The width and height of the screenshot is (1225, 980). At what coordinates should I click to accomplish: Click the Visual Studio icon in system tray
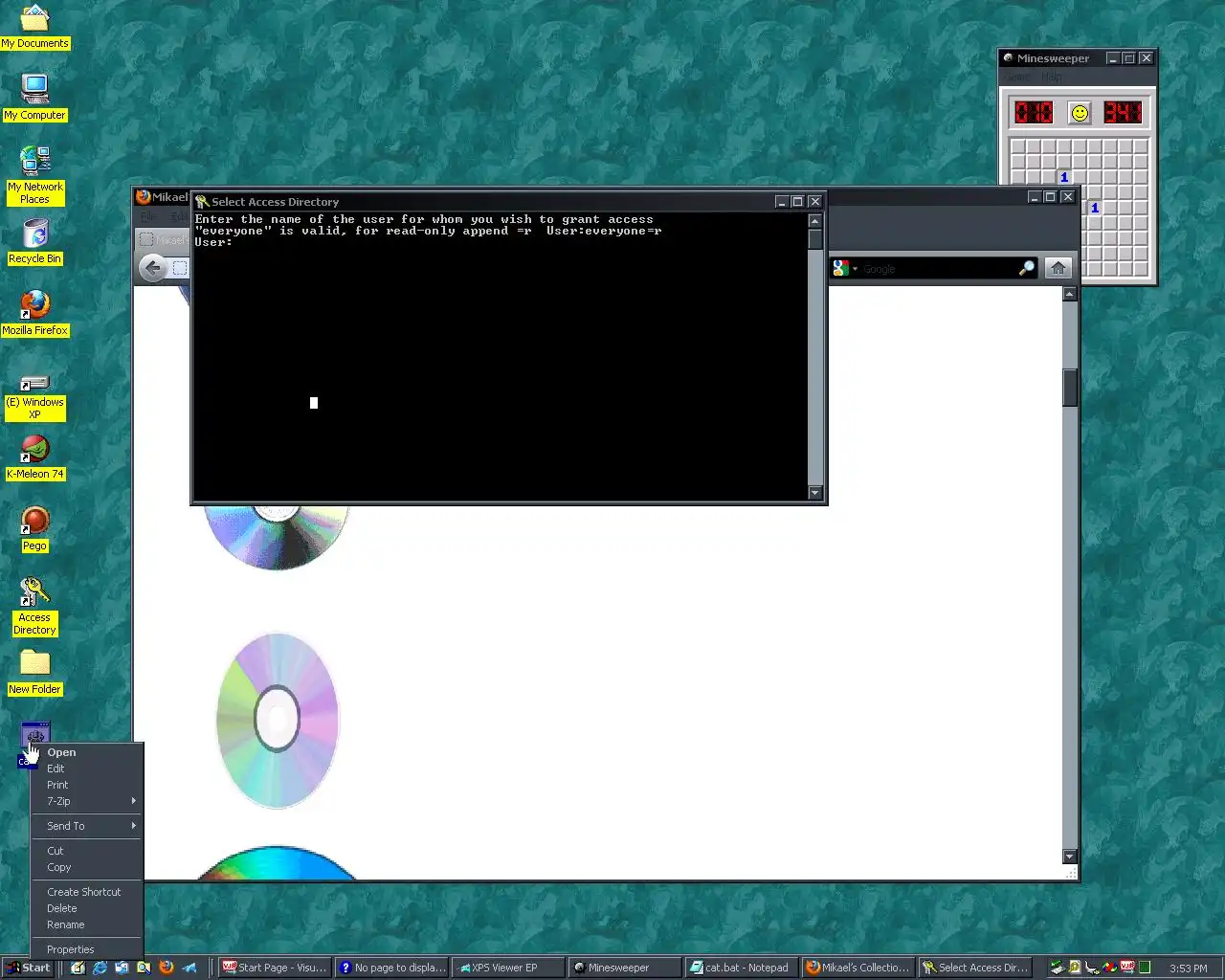coord(1126,967)
